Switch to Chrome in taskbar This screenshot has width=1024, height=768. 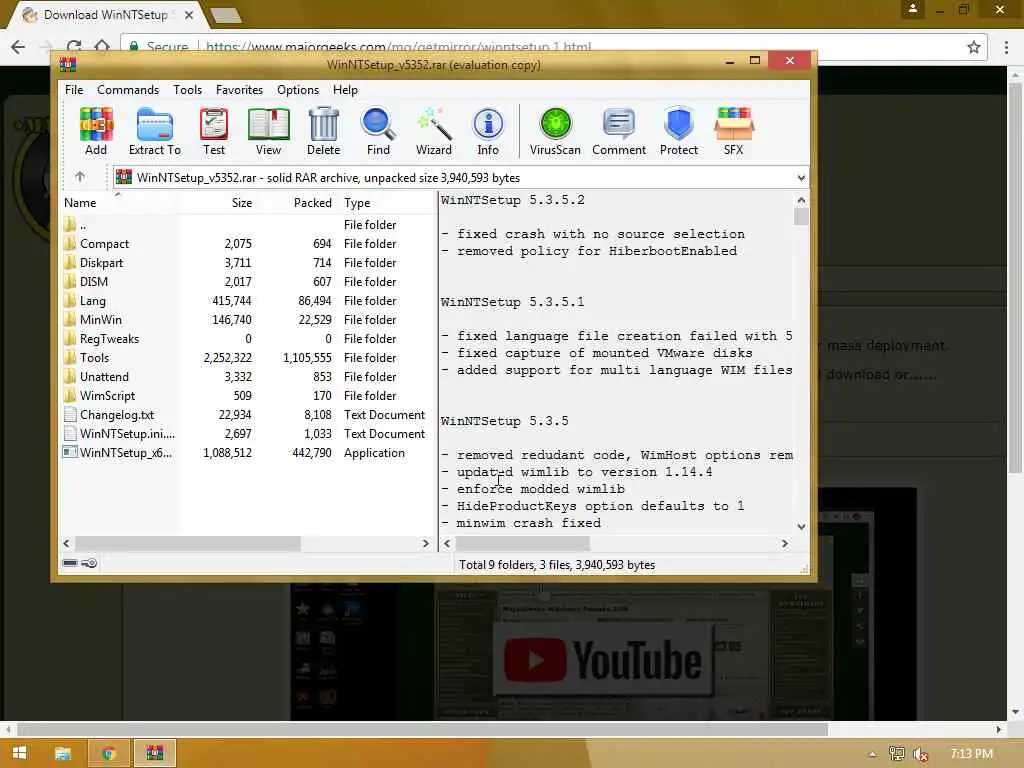tap(108, 753)
